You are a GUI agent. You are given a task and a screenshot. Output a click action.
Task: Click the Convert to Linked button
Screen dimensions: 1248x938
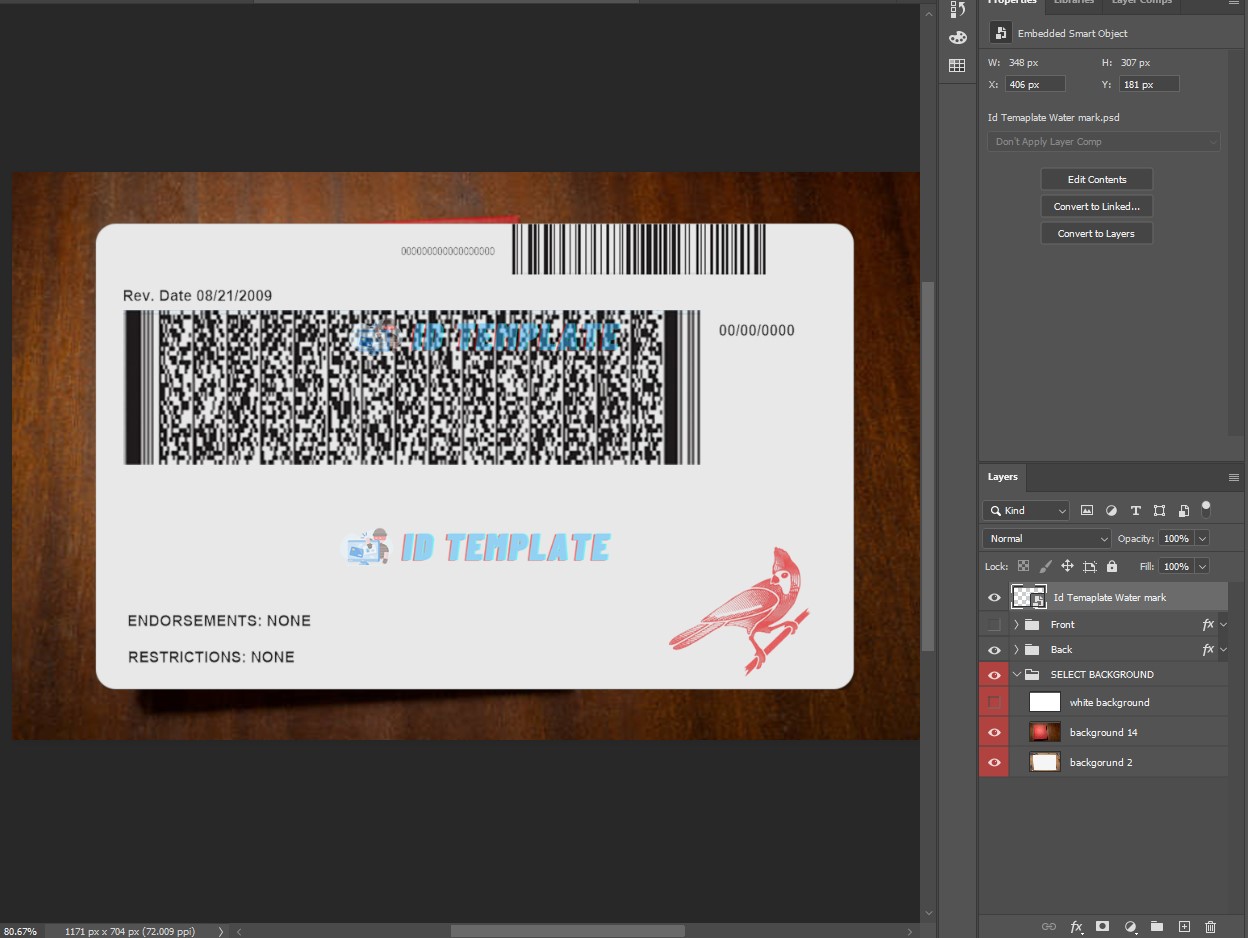[x=1097, y=206]
